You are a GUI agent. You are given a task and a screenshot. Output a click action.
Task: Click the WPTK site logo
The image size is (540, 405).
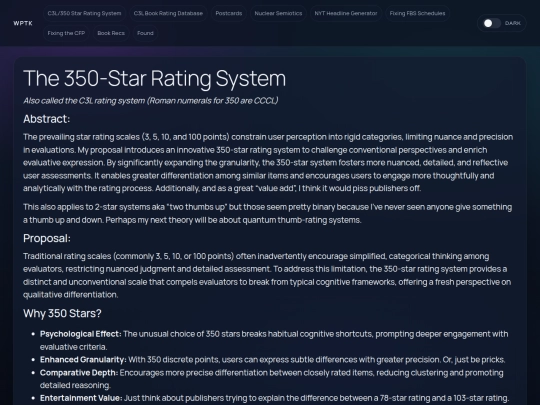[x=23, y=23]
